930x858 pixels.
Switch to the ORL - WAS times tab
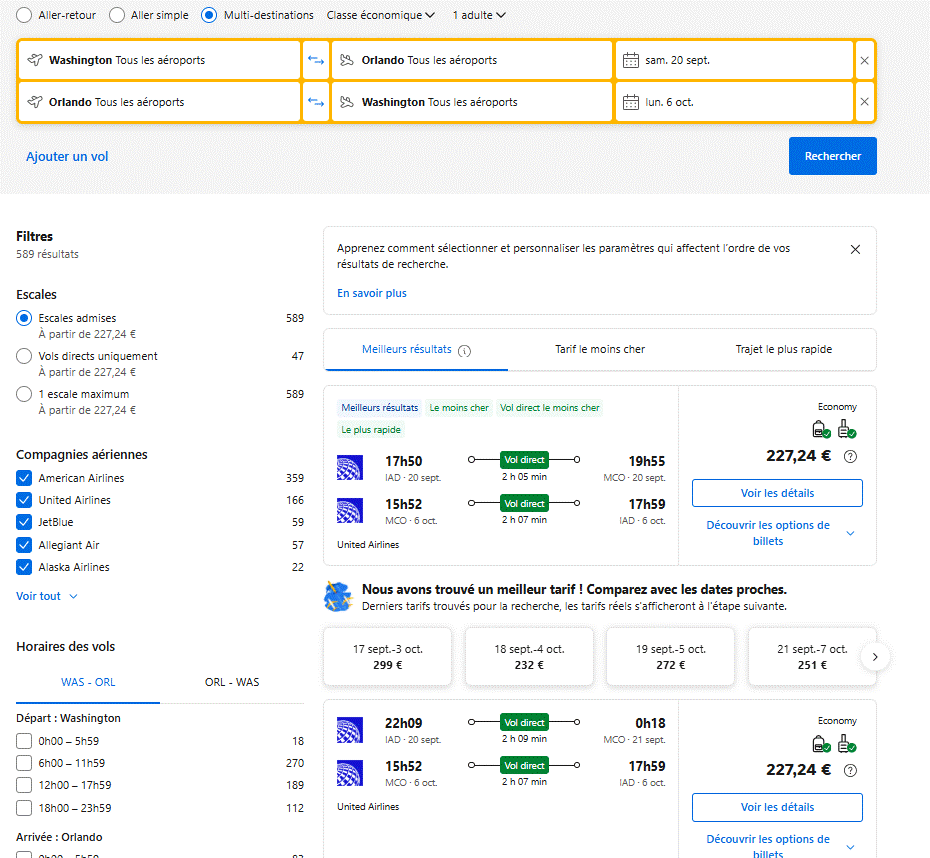(x=232, y=682)
